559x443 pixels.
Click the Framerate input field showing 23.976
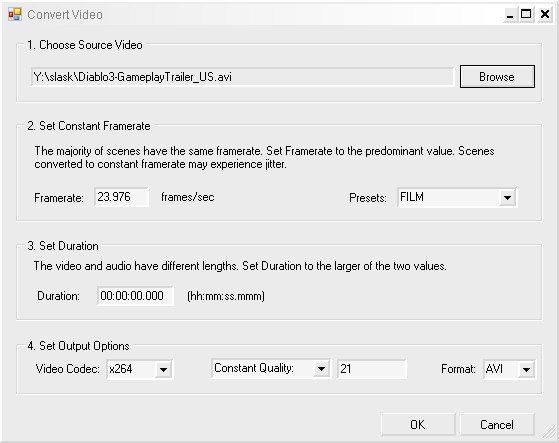click(122, 197)
